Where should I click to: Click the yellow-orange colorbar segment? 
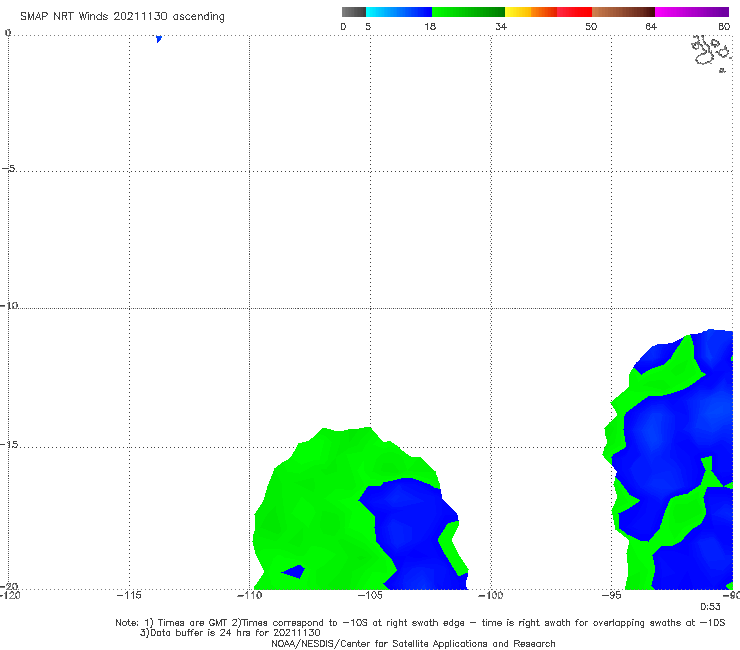coord(531,12)
